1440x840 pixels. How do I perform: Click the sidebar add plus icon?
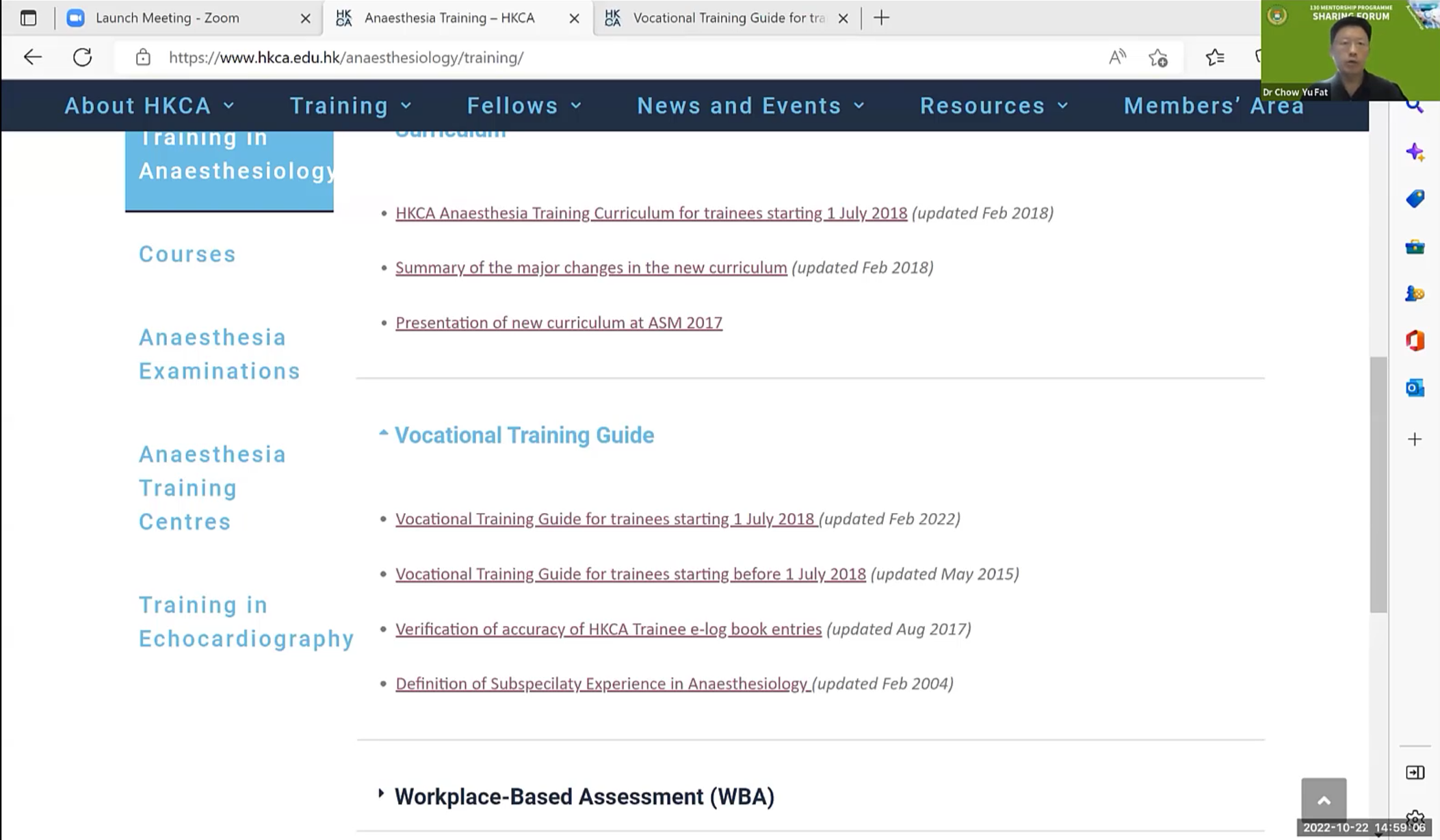pos(1415,438)
